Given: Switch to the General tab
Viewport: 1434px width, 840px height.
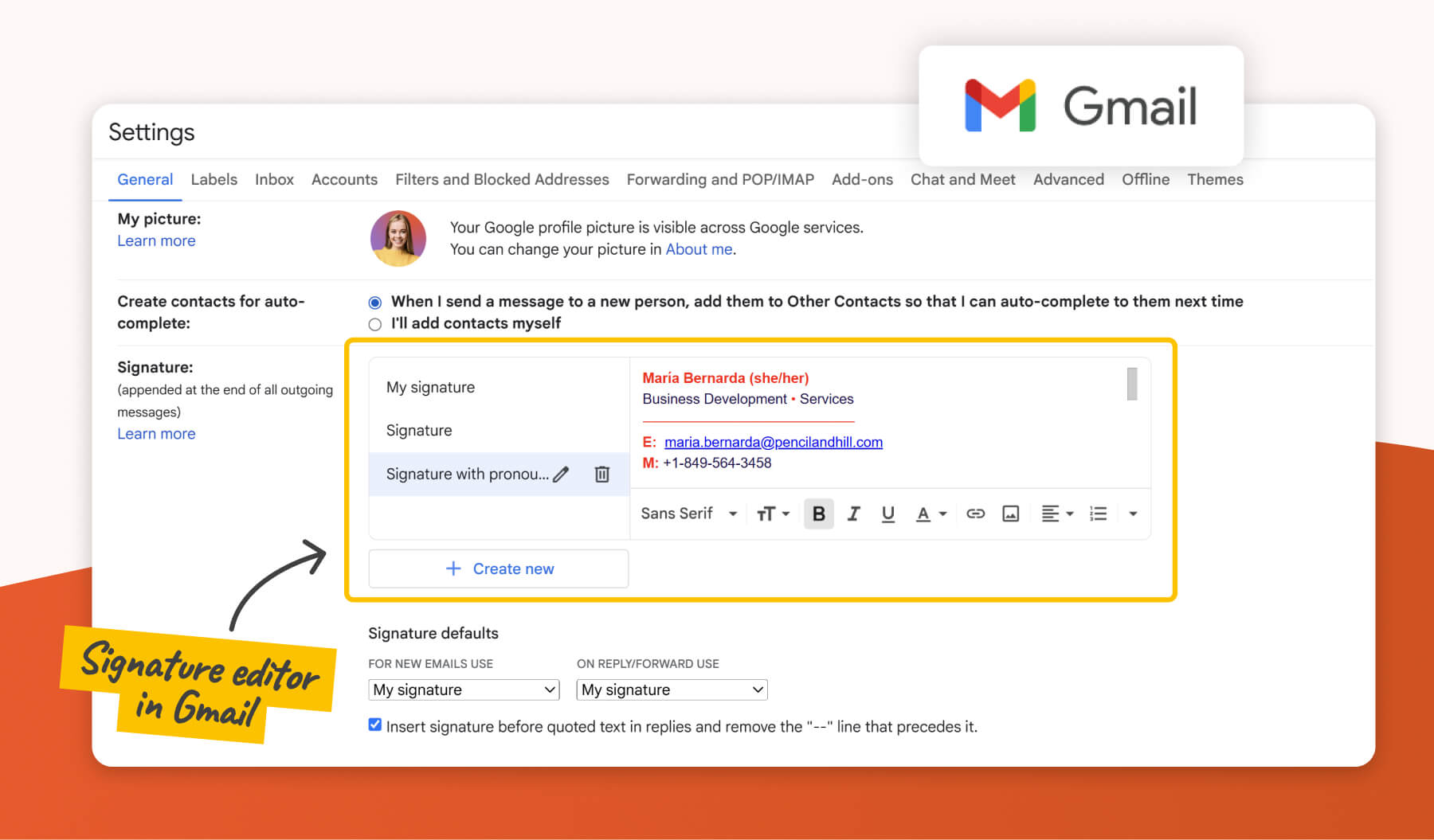Looking at the screenshot, I should pyautogui.click(x=145, y=179).
